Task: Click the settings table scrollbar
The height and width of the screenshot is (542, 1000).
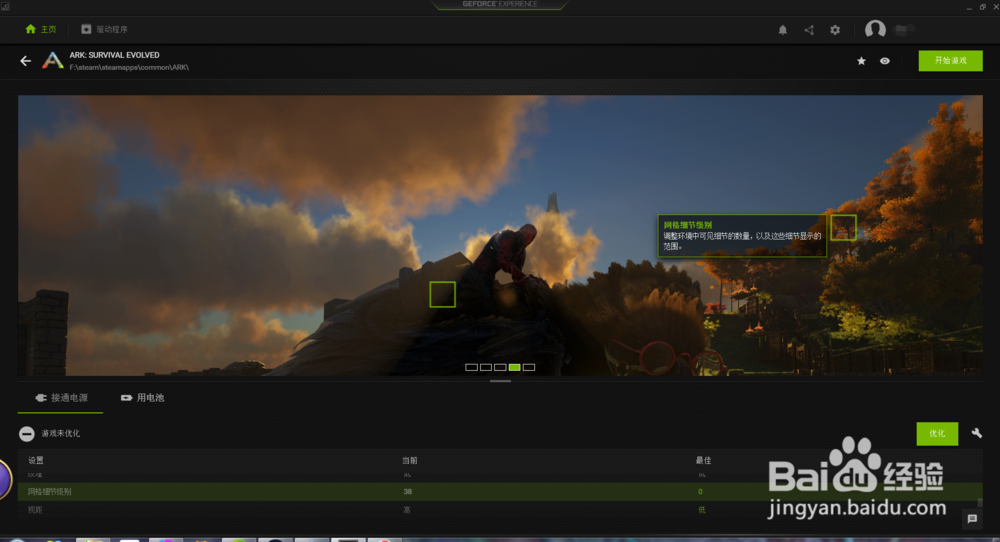Action: pyautogui.click(x=980, y=502)
